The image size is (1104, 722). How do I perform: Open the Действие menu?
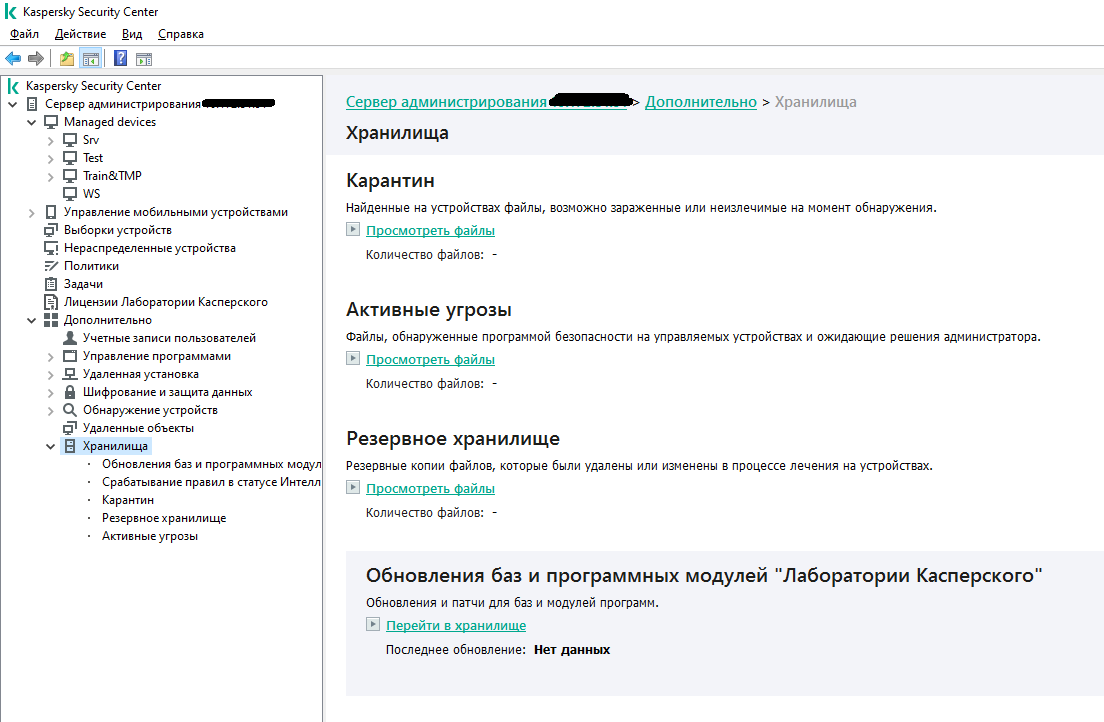point(80,34)
